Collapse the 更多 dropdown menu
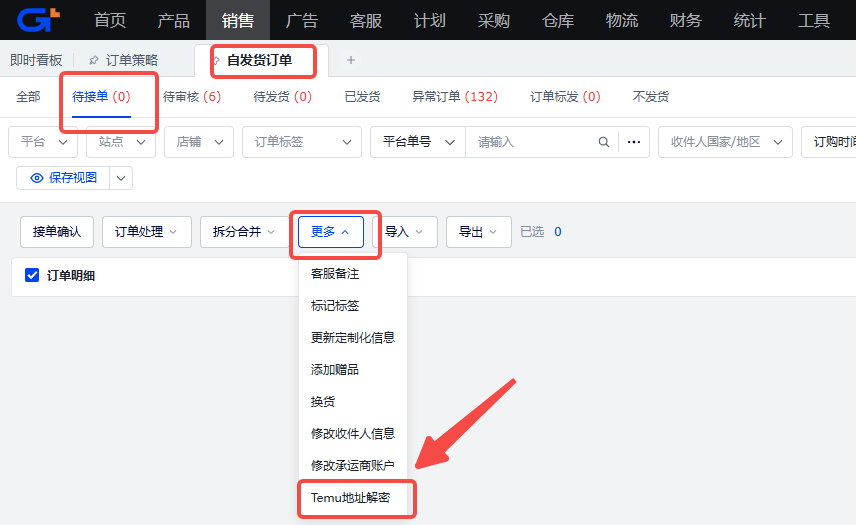The height and width of the screenshot is (525, 856). click(331, 232)
